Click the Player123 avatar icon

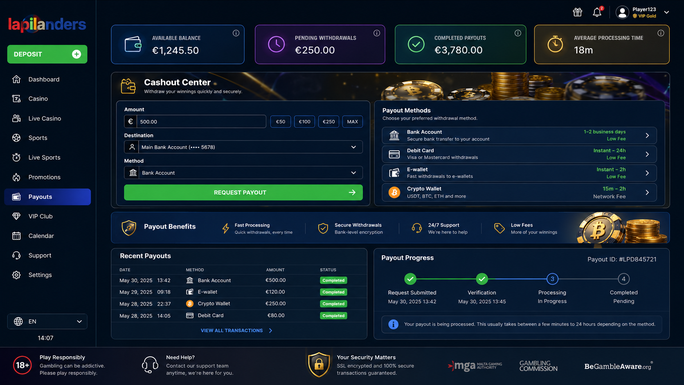(622, 12)
